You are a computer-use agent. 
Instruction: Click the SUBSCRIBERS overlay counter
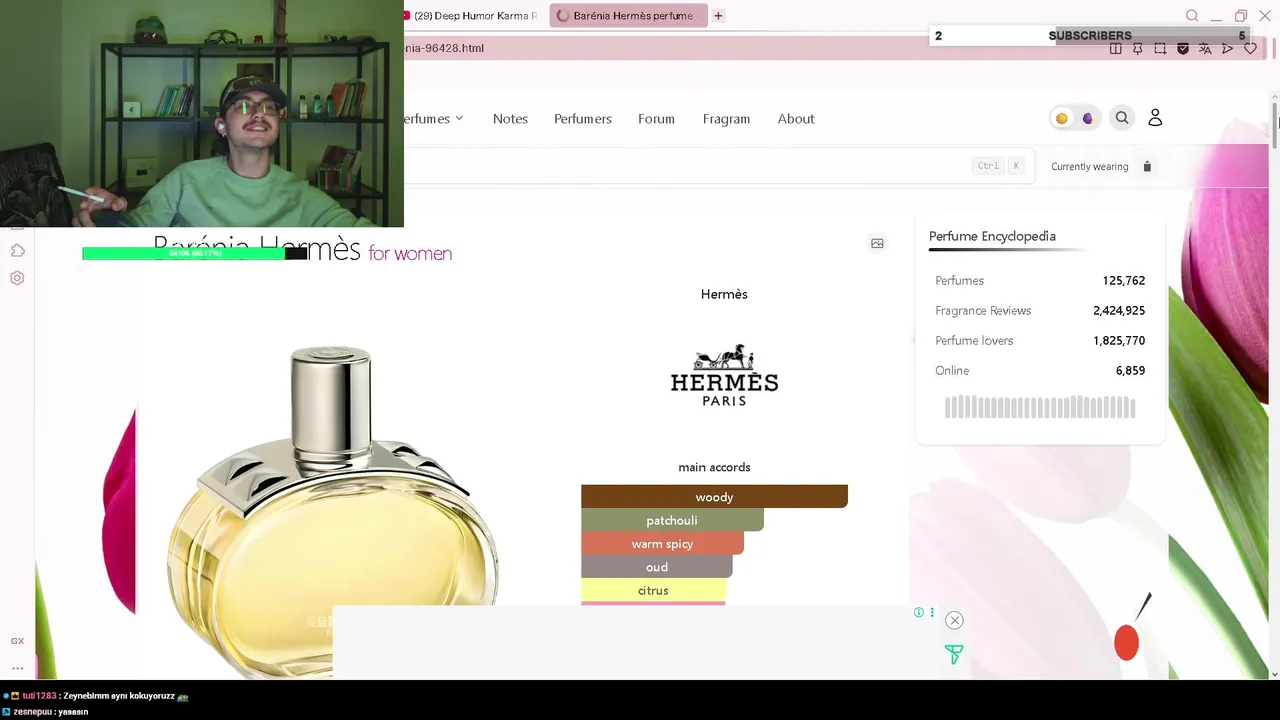click(1090, 36)
